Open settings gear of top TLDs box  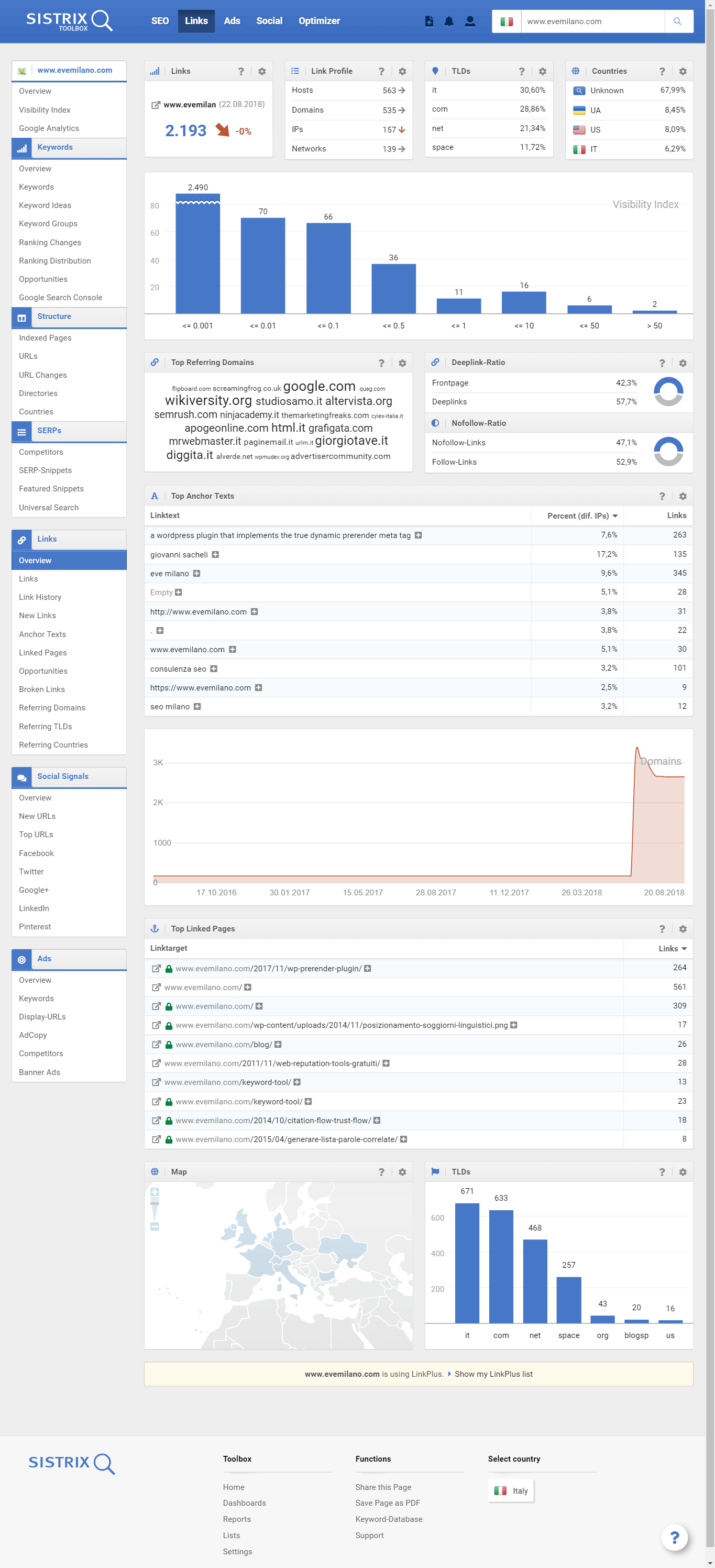tap(542, 71)
